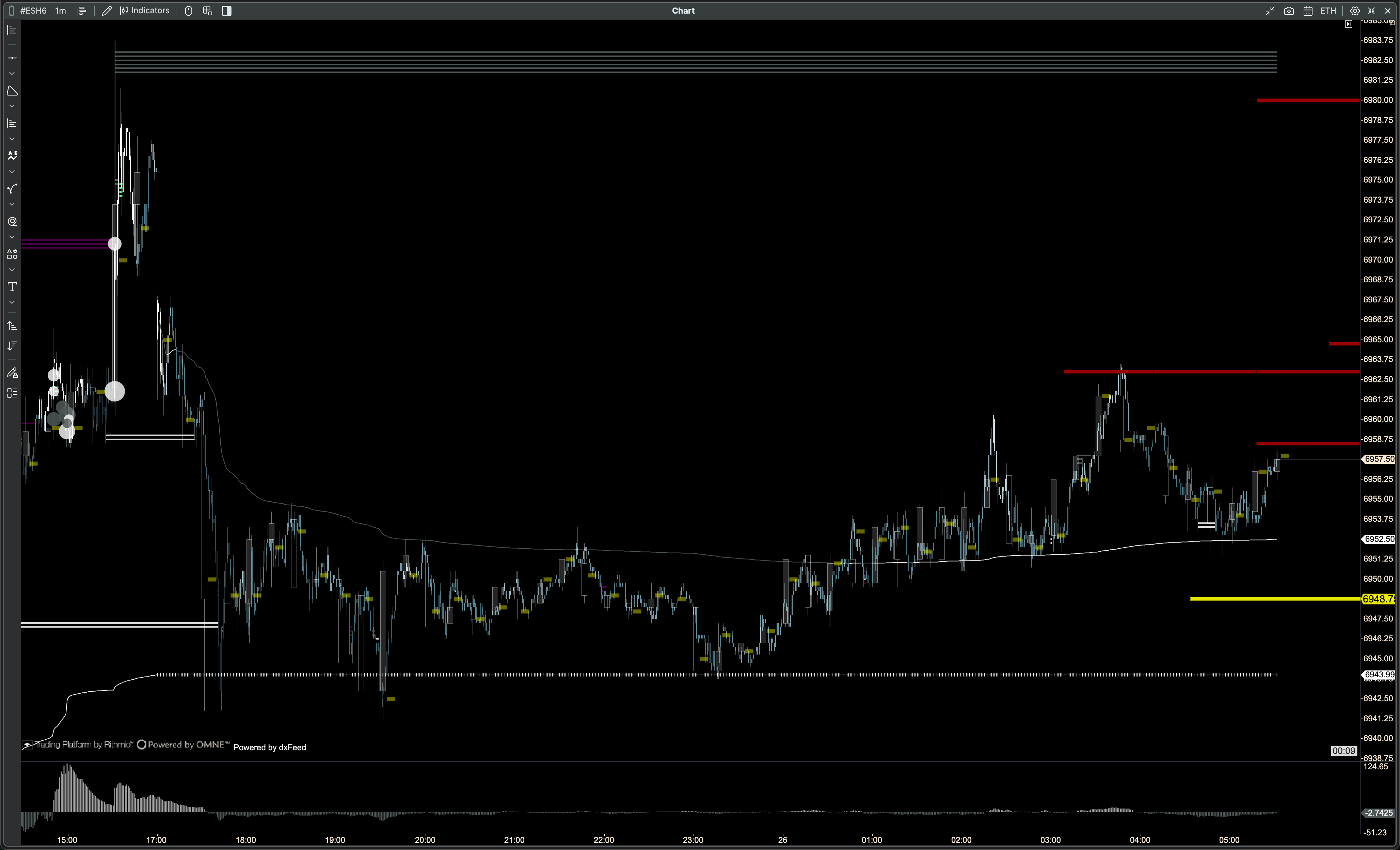Screen dimensions: 1400x850
Task: Click the mouse cursor mode icon
Action: (x=189, y=11)
